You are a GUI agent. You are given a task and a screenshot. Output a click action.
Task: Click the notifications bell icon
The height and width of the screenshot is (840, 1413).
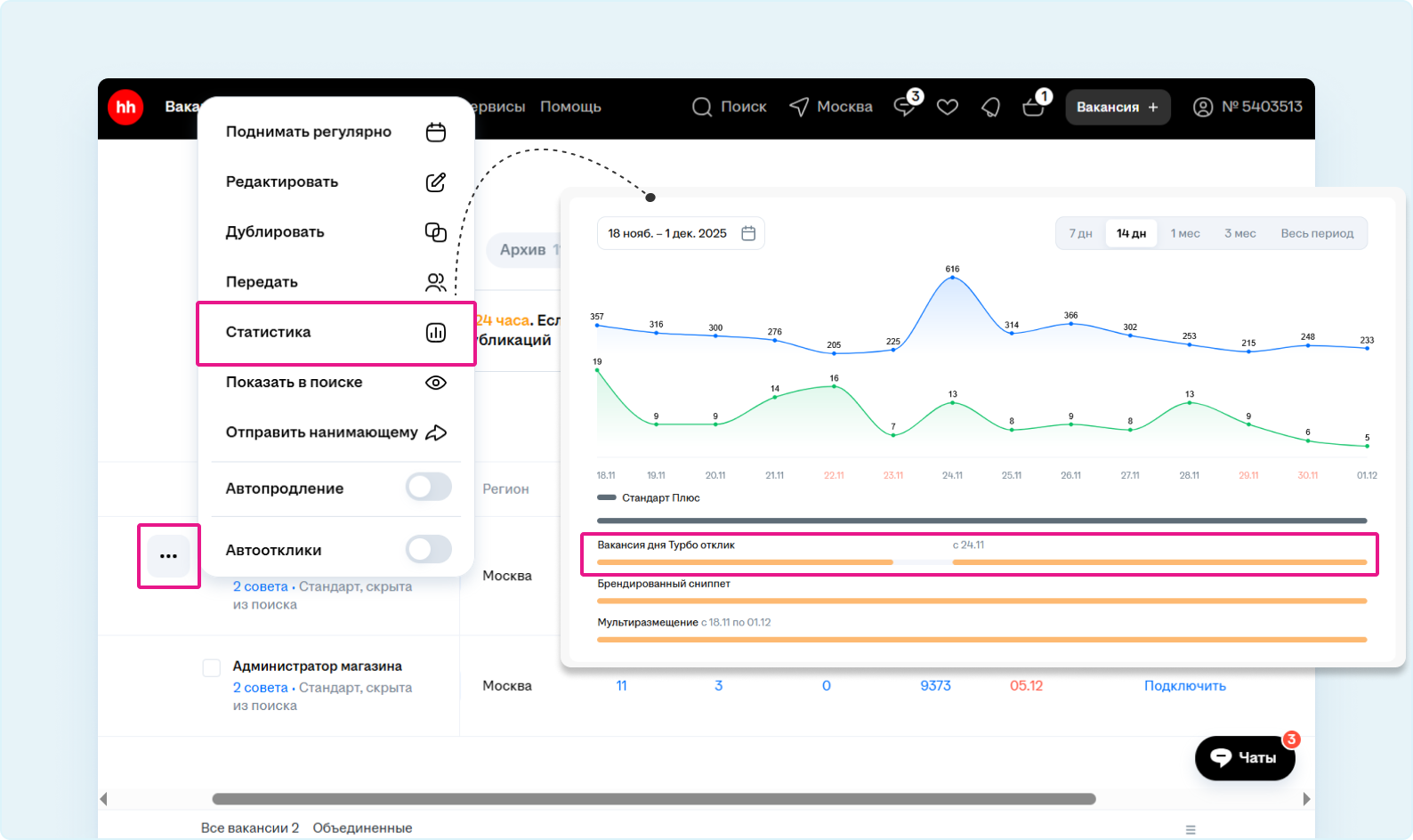point(990,108)
